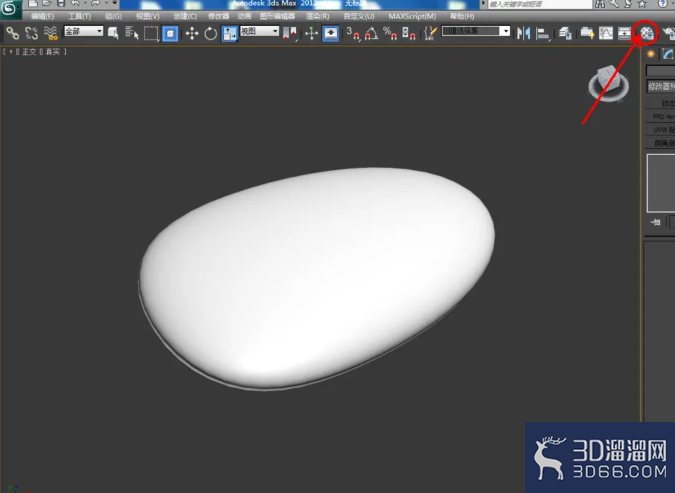The image size is (675, 493).
Task: Toggle the Spinner Snap button
Action: click(x=409, y=33)
